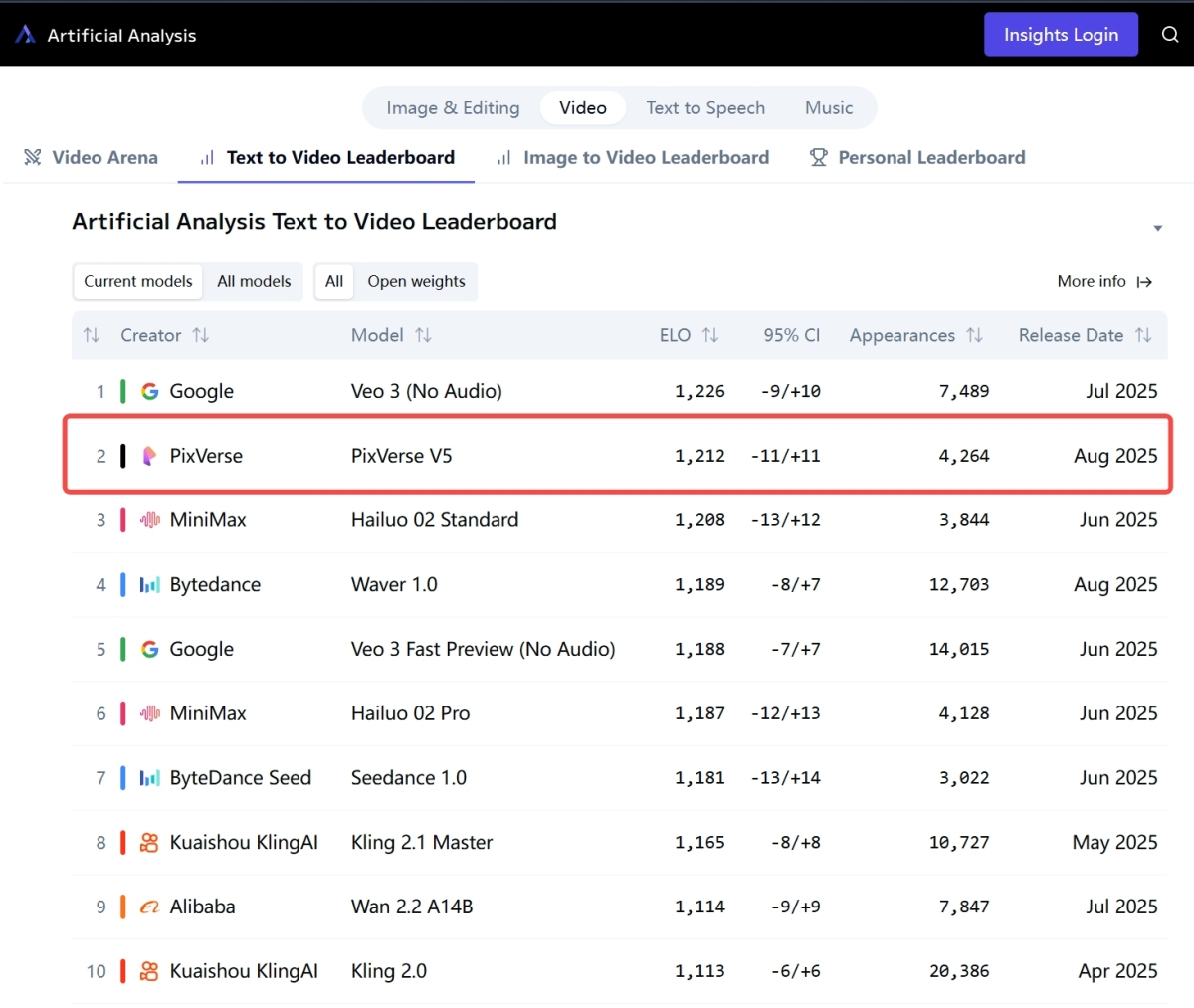This screenshot has width=1194, height=1008.
Task: Click the More info arrow icon
Action: (x=1145, y=282)
